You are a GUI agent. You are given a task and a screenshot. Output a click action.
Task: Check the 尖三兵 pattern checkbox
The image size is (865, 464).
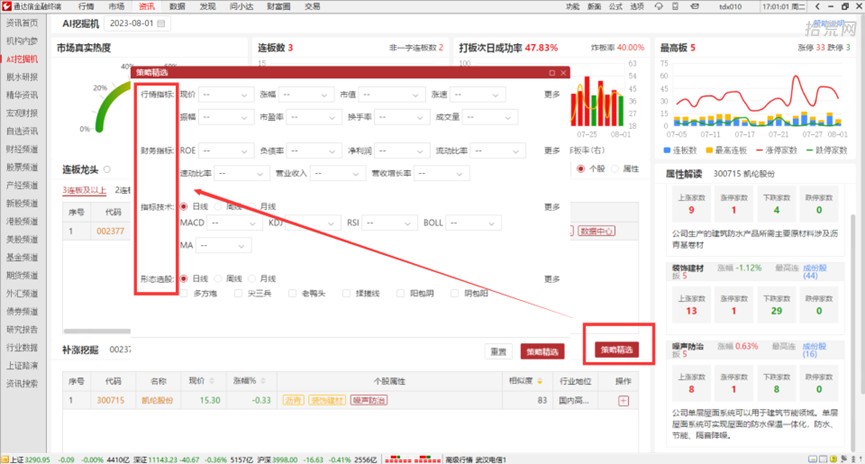238,294
